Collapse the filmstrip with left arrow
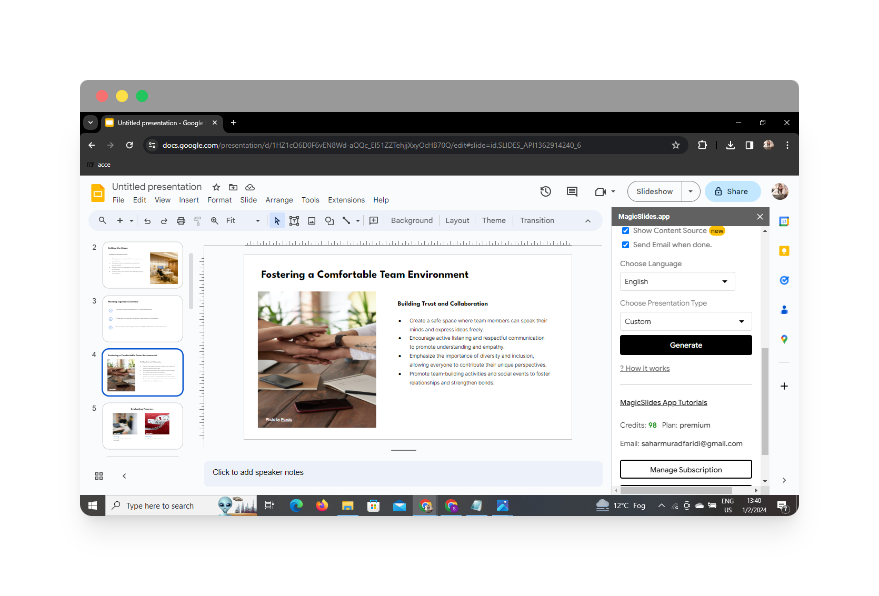Viewport: 879px width, 596px height. (124, 476)
